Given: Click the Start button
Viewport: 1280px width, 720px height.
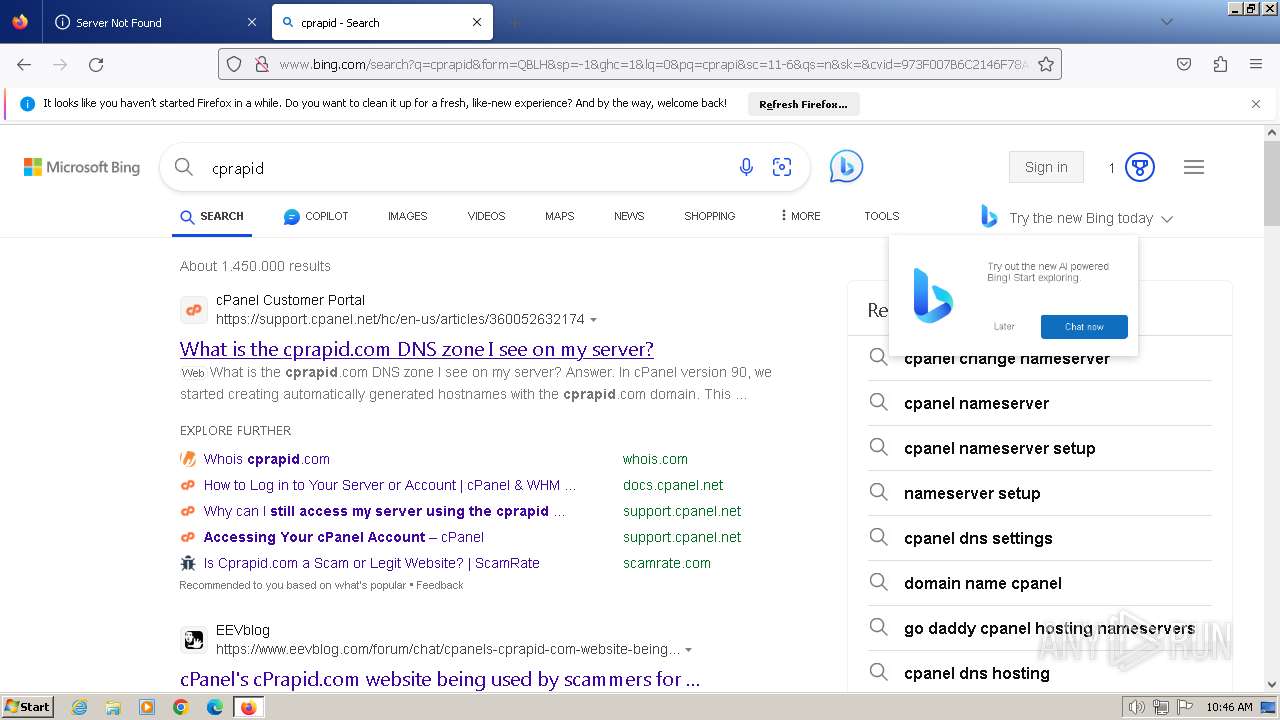Looking at the screenshot, I should (x=28, y=707).
